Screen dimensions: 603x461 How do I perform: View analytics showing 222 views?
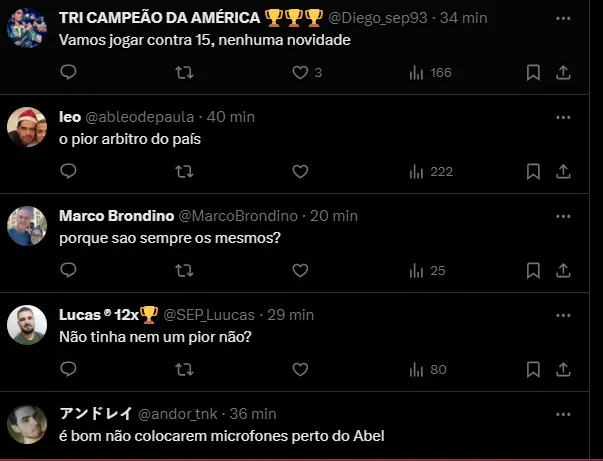430,171
